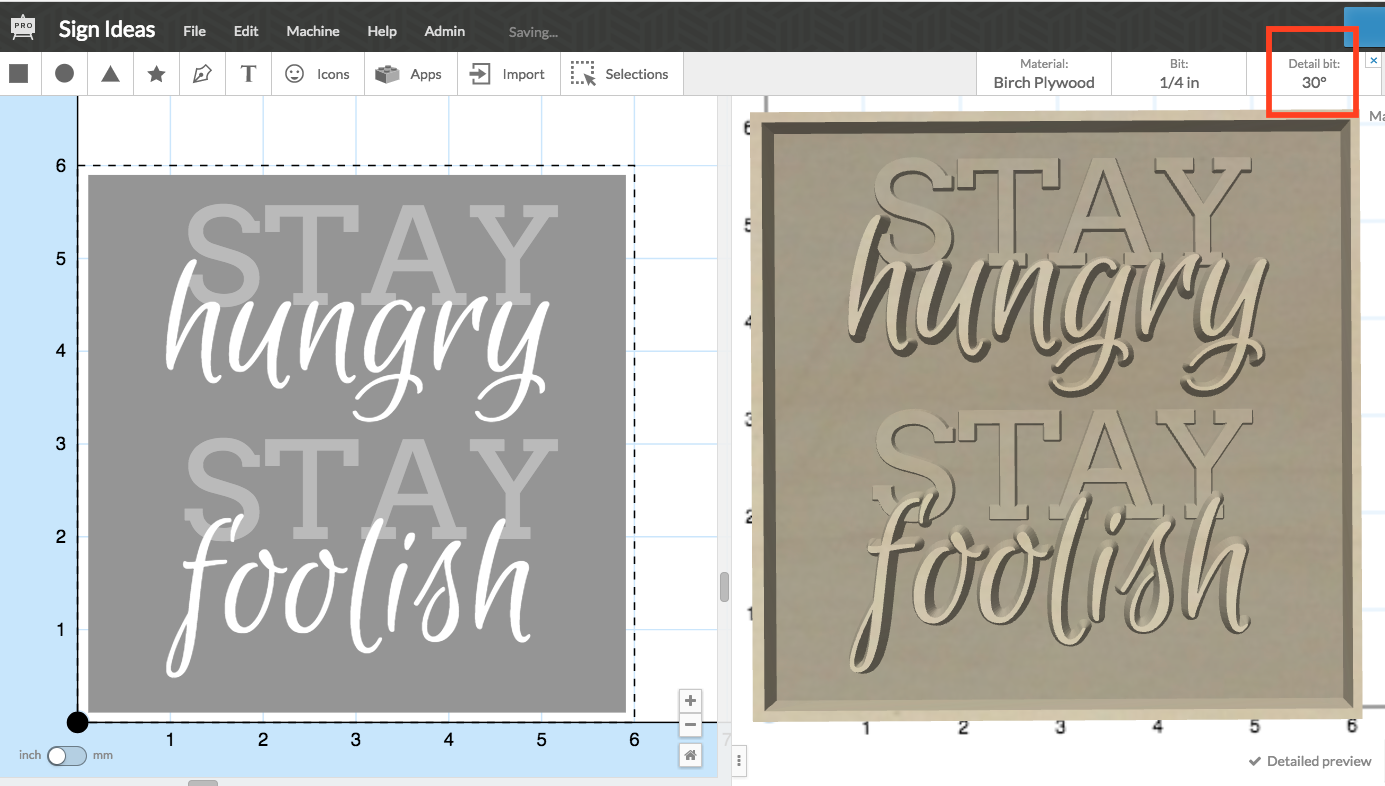Open the File menu
The image size is (1385, 786).
[194, 31]
